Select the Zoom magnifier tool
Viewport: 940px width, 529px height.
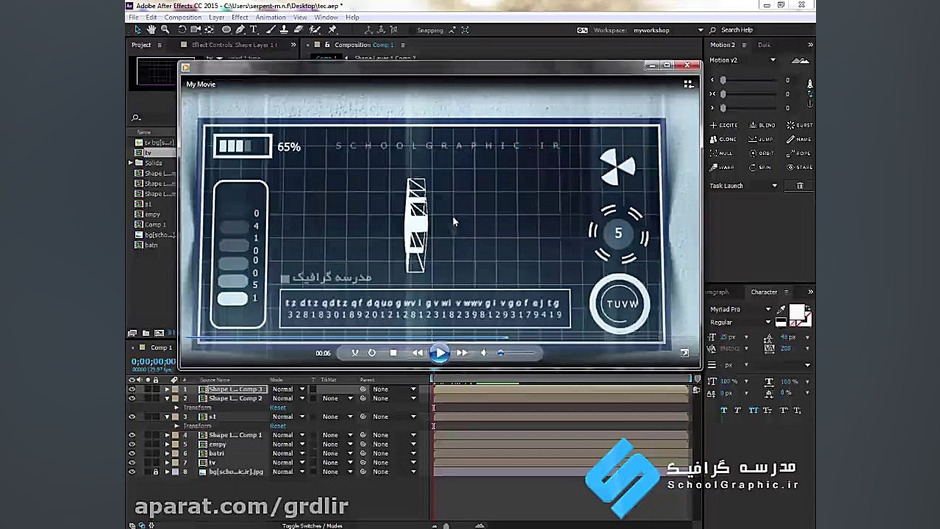(x=165, y=29)
